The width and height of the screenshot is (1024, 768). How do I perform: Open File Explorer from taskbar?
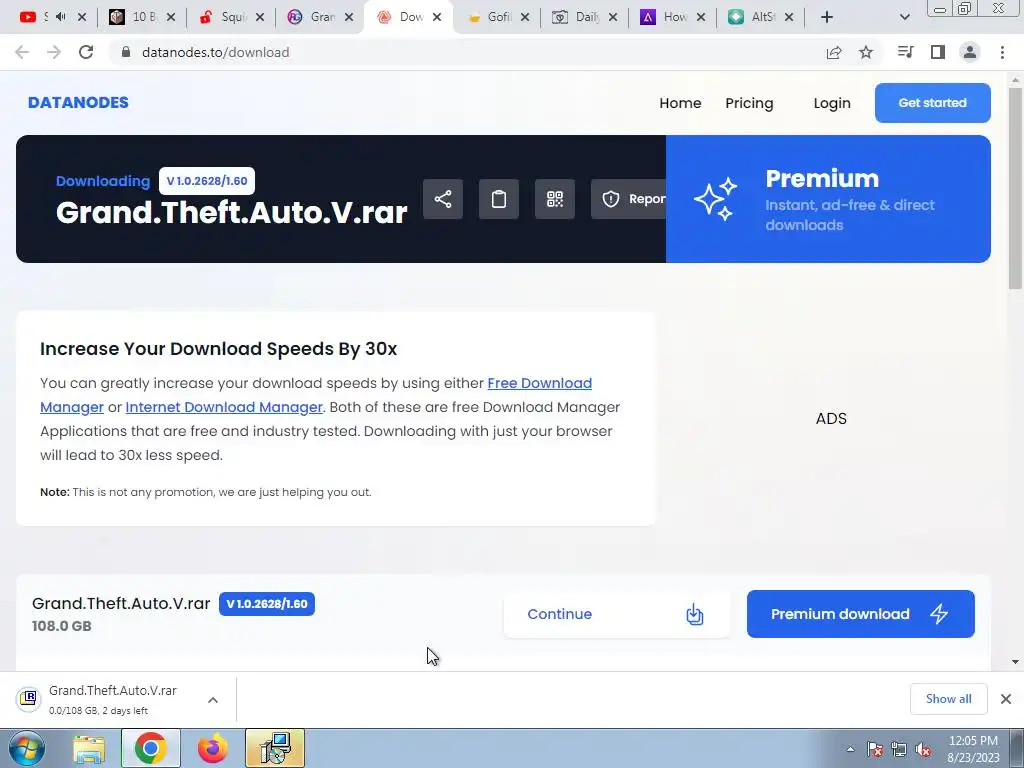tap(89, 748)
